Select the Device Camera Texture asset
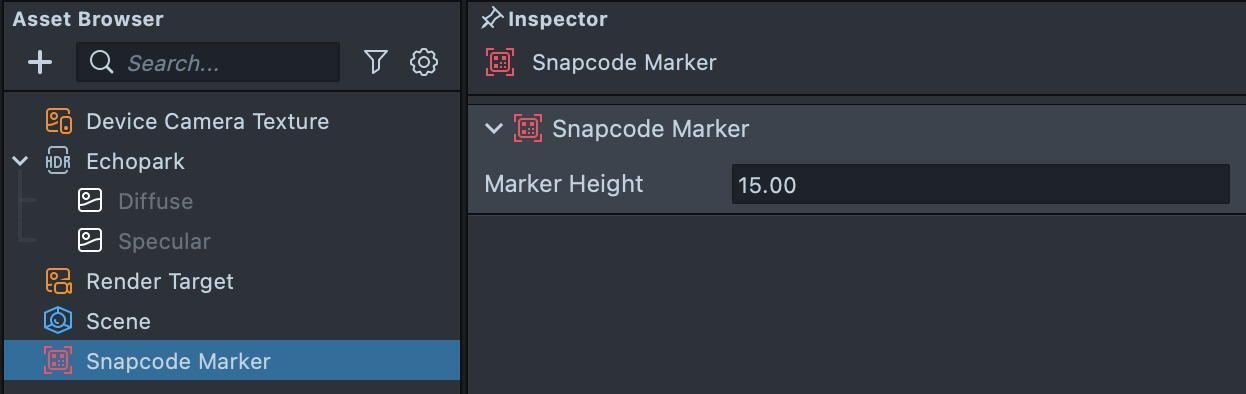1246x394 pixels. (230, 122)
